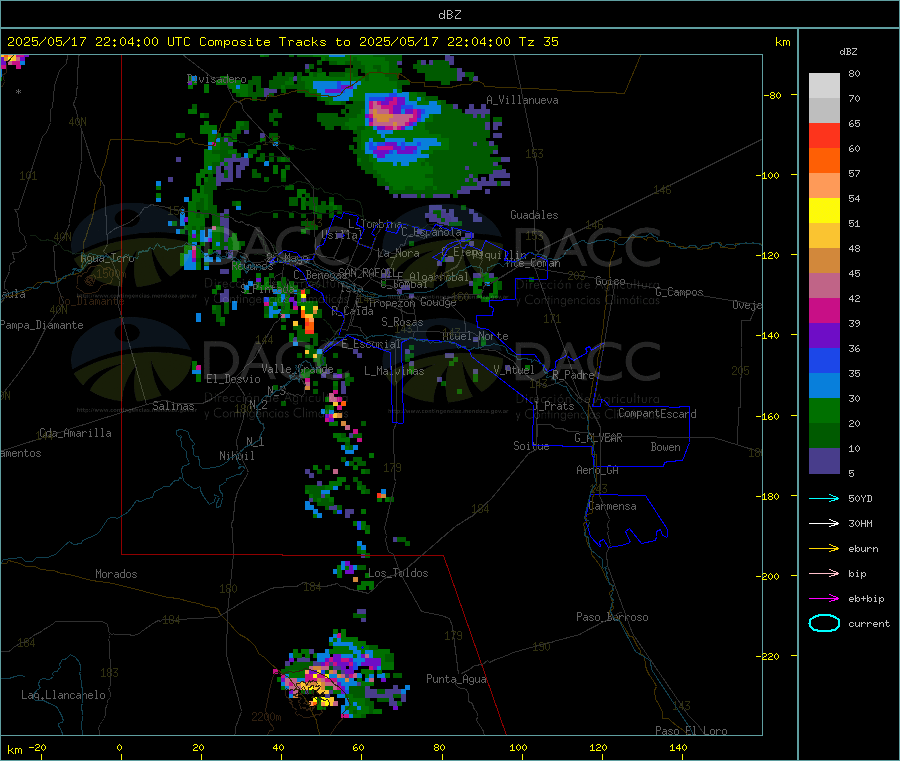The image size is (900, 761).
Task: Click the magenta 39–42 dBZ swatch
Action: pos(824,311)
